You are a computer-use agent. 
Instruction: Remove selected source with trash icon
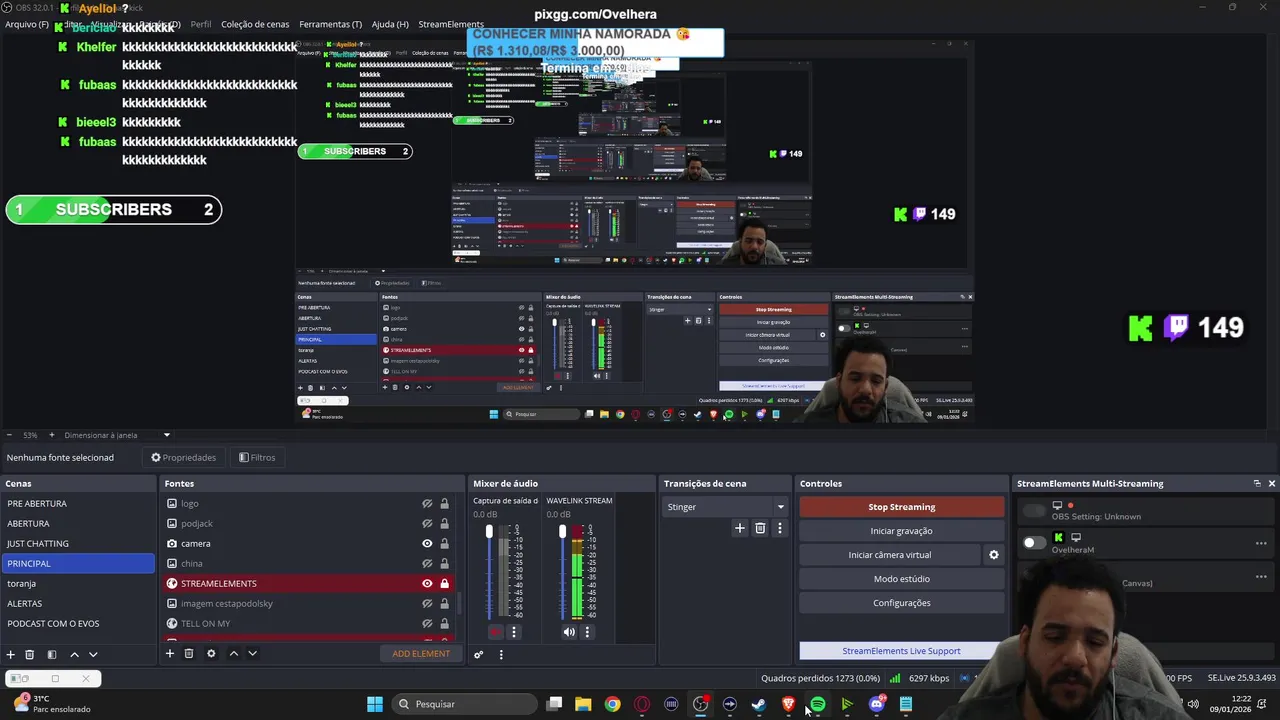pos(189,653)
